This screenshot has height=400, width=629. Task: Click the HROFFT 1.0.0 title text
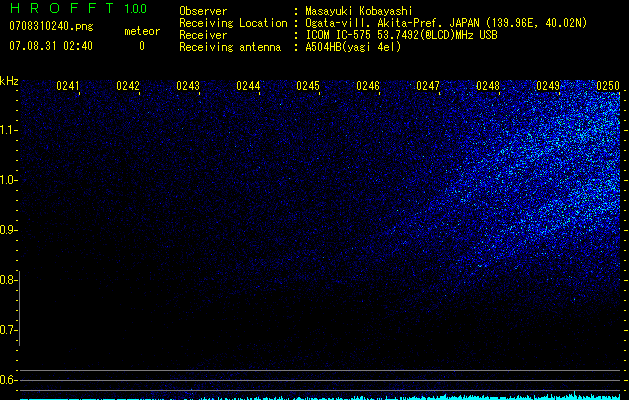point(78,8)
